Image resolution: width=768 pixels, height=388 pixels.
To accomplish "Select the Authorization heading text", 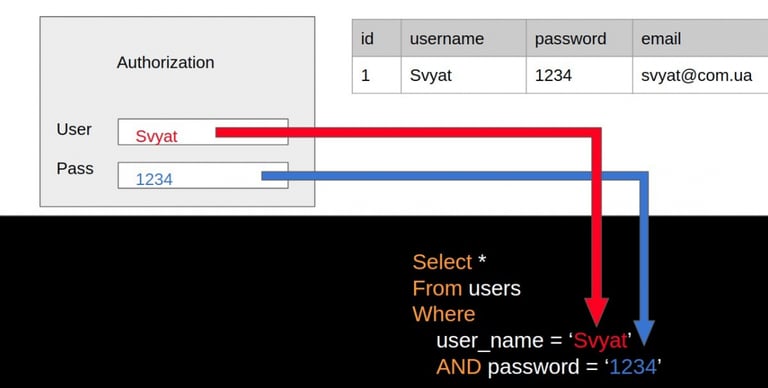I will (x=166, y=62).
